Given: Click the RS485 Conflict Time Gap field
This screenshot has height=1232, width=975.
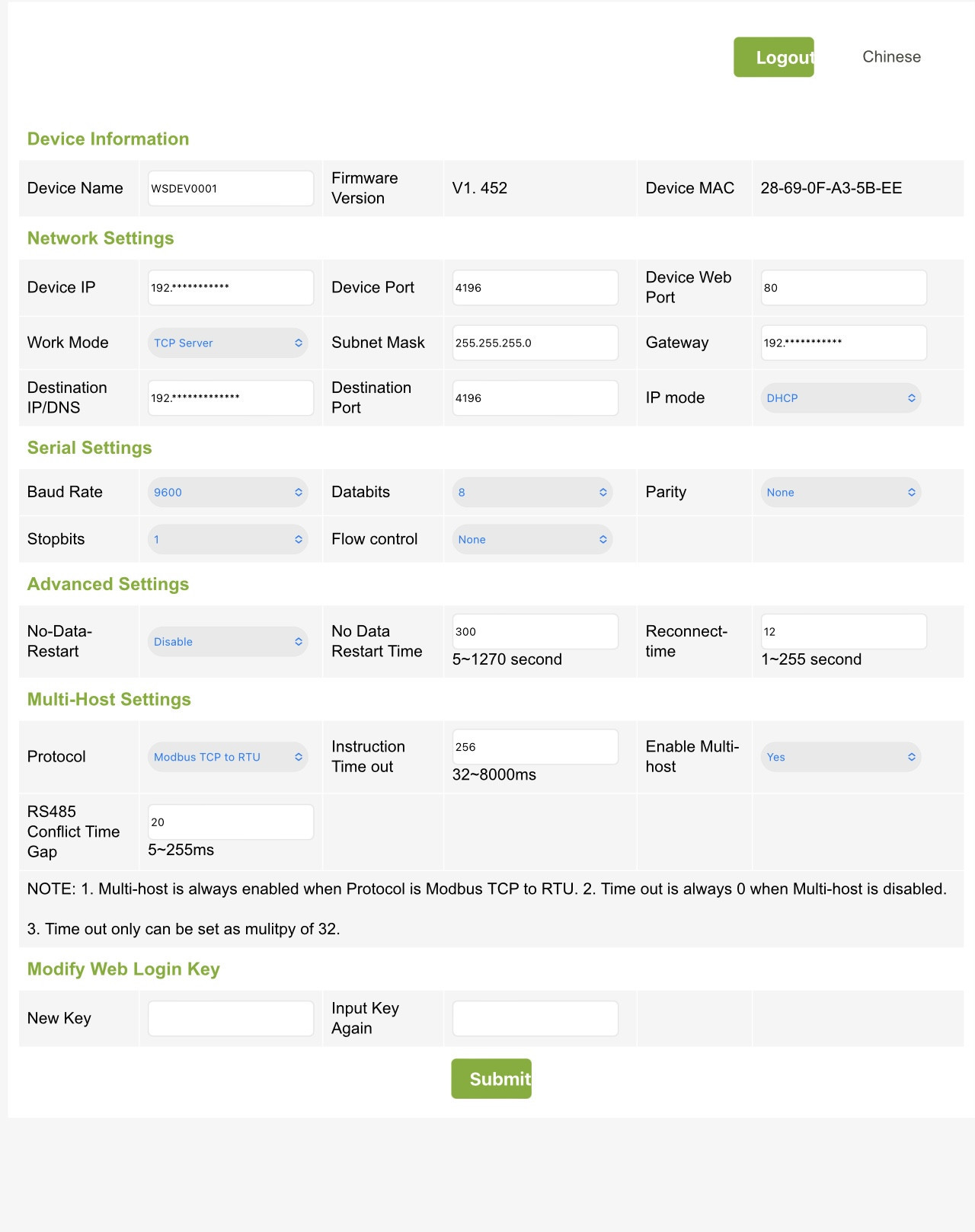Looking at the screenshot, I should click(231, 822).
